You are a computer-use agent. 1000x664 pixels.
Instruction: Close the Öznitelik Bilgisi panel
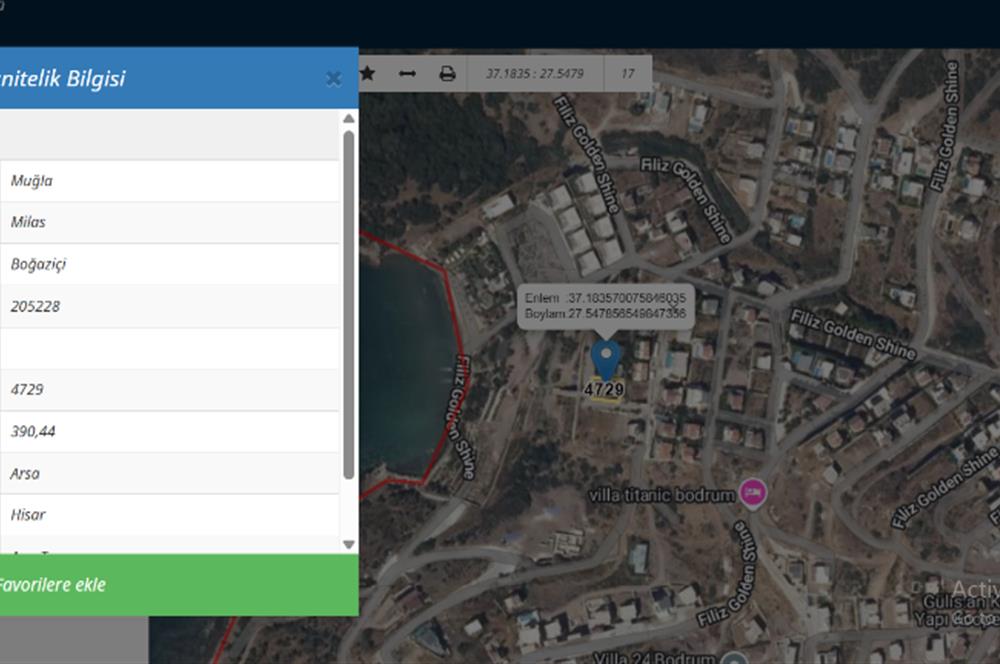click(333, 78)
